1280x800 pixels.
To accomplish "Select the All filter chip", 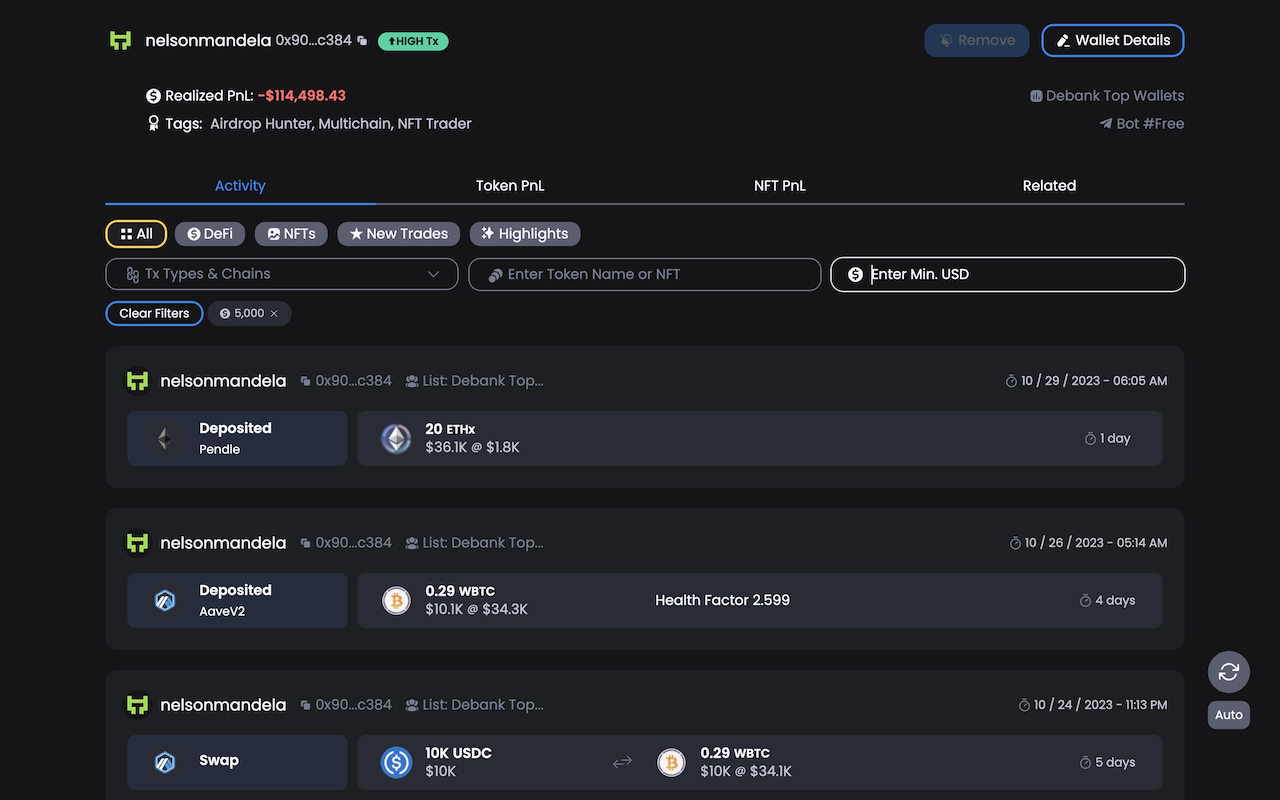I will 136,234.
